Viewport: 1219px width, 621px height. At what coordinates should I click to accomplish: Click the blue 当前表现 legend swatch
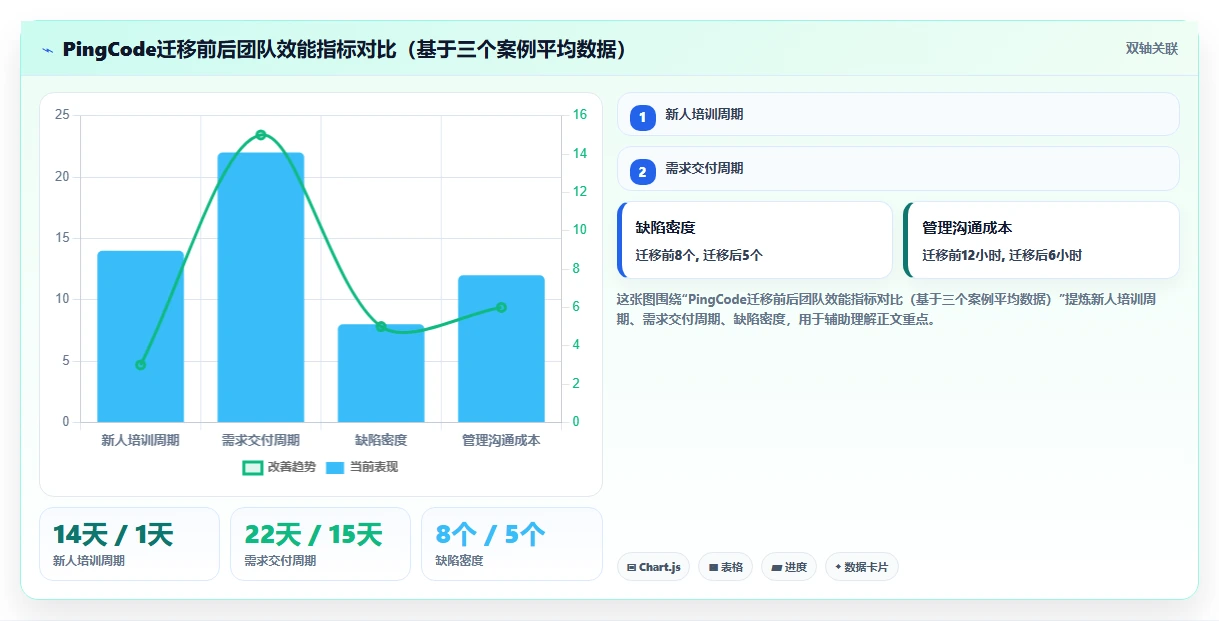(335, 467)
